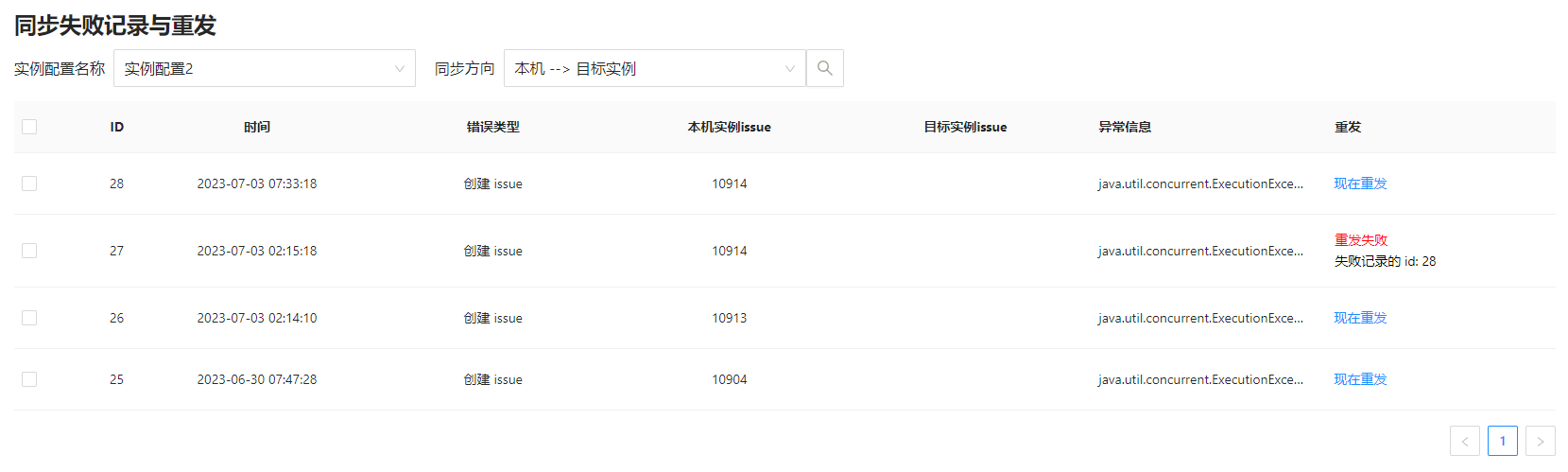The image size is (1568, 472).
Task: Click 现在重发 link for ID 26
Action: 1360,318
